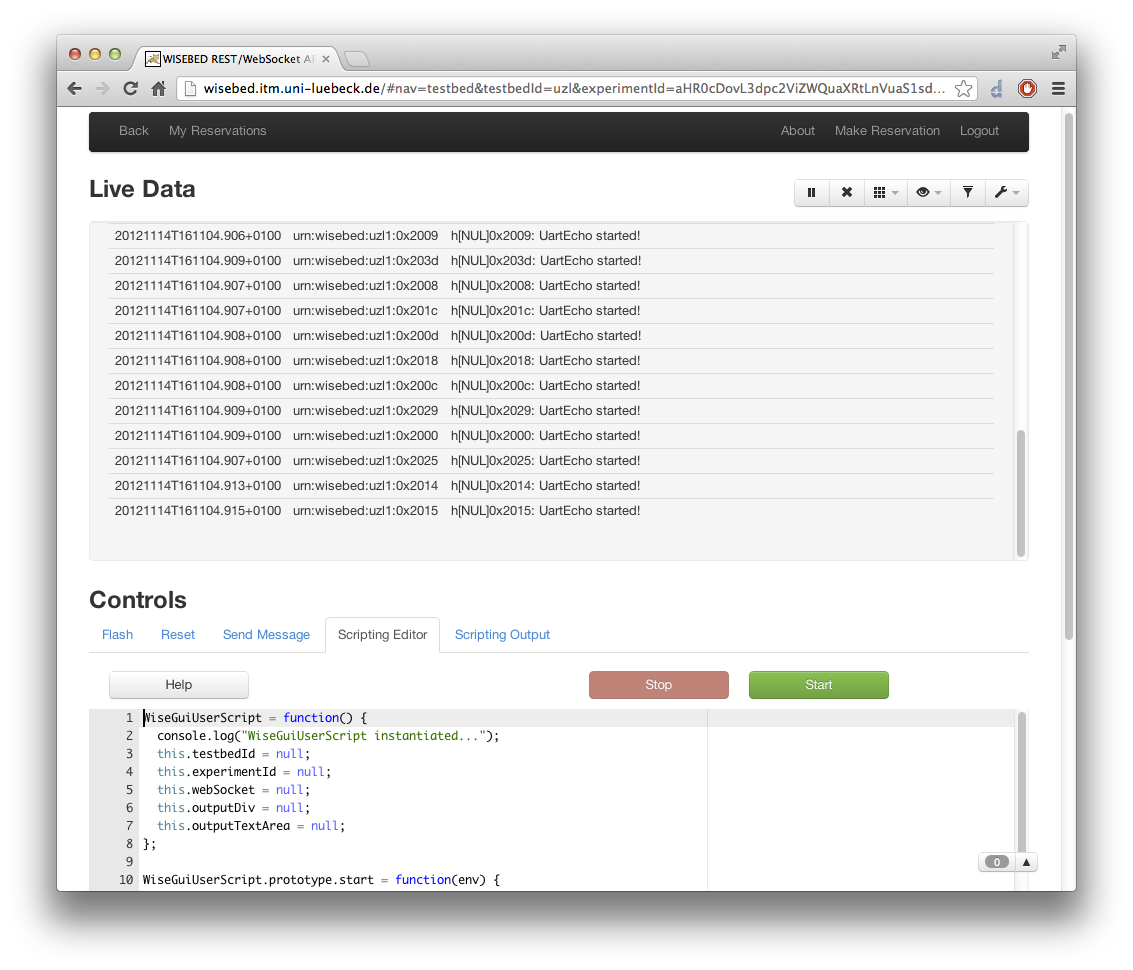The image size is (1133, 970).
Task: Expand the wrench settings dropdown
Action: click(x=1006, y=193)
